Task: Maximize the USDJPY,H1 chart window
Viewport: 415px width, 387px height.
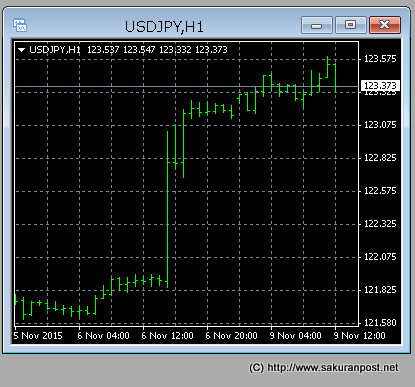Action: pyautogui.click(x=350, y=25)
